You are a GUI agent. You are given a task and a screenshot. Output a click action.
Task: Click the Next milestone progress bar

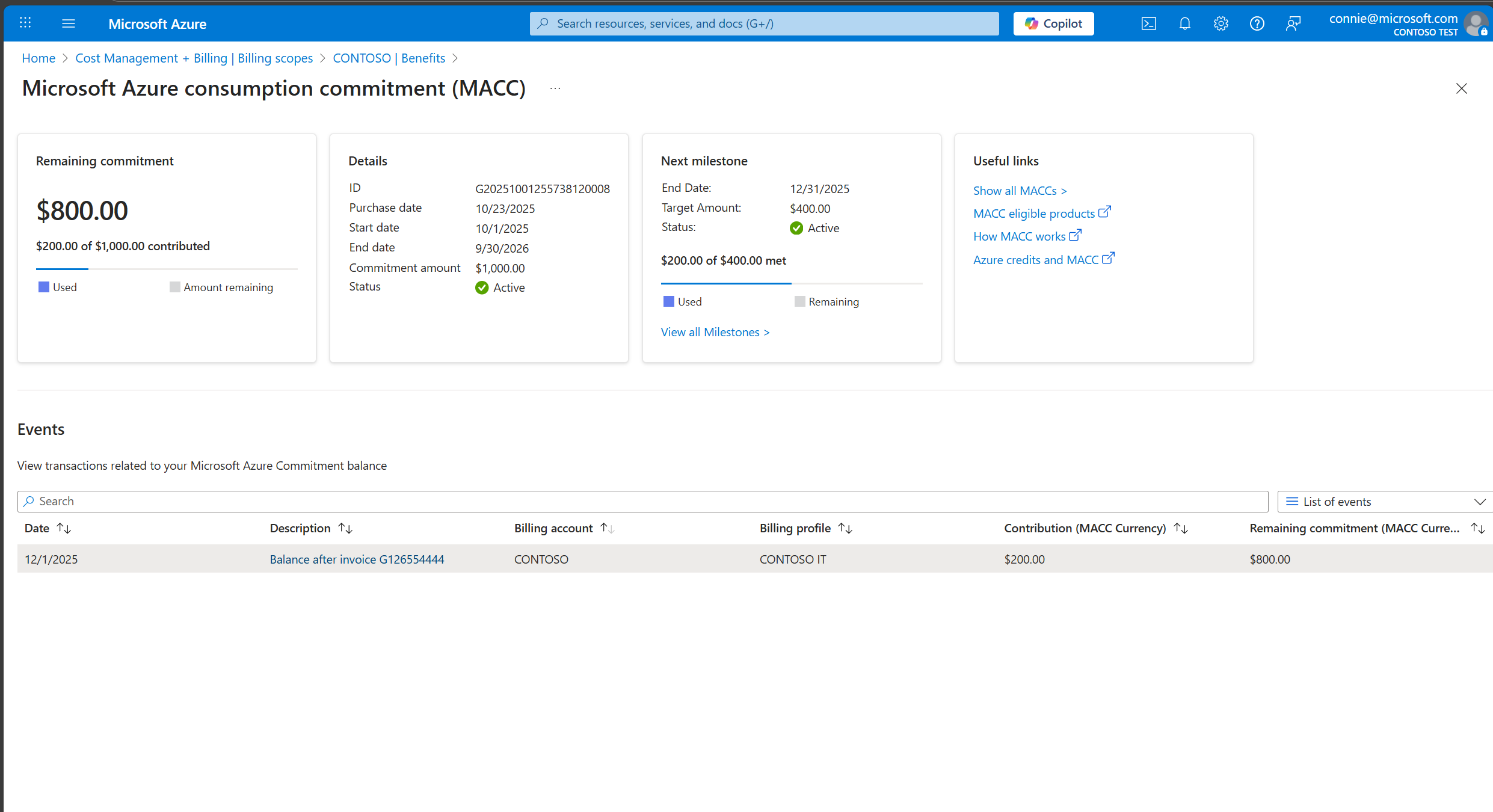[x=791, y=283]
